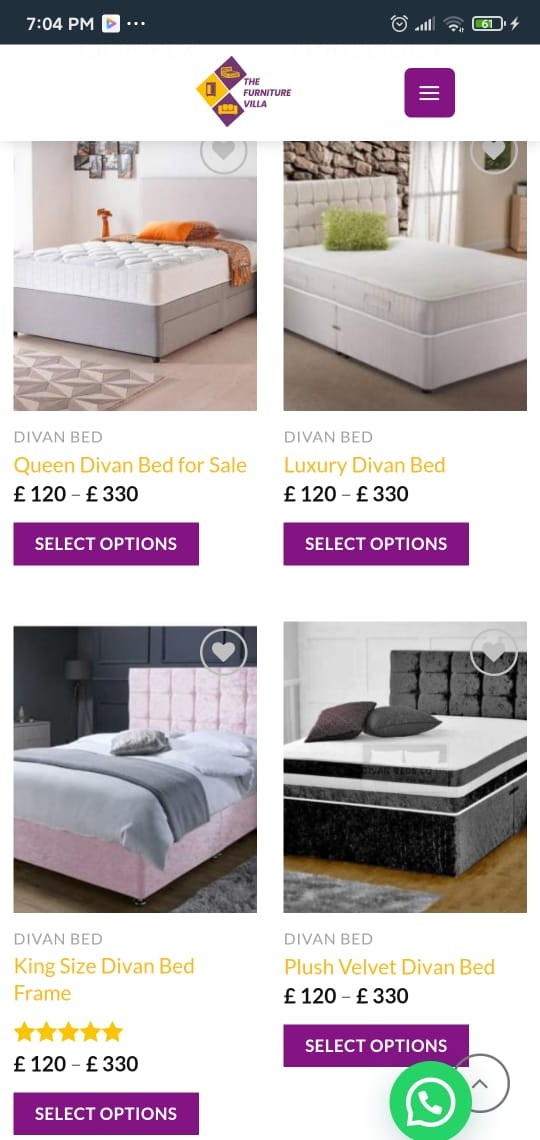Toggle wishlist heart on King Size bed
Screen dimensions: 540x1140
click(223, 652)
